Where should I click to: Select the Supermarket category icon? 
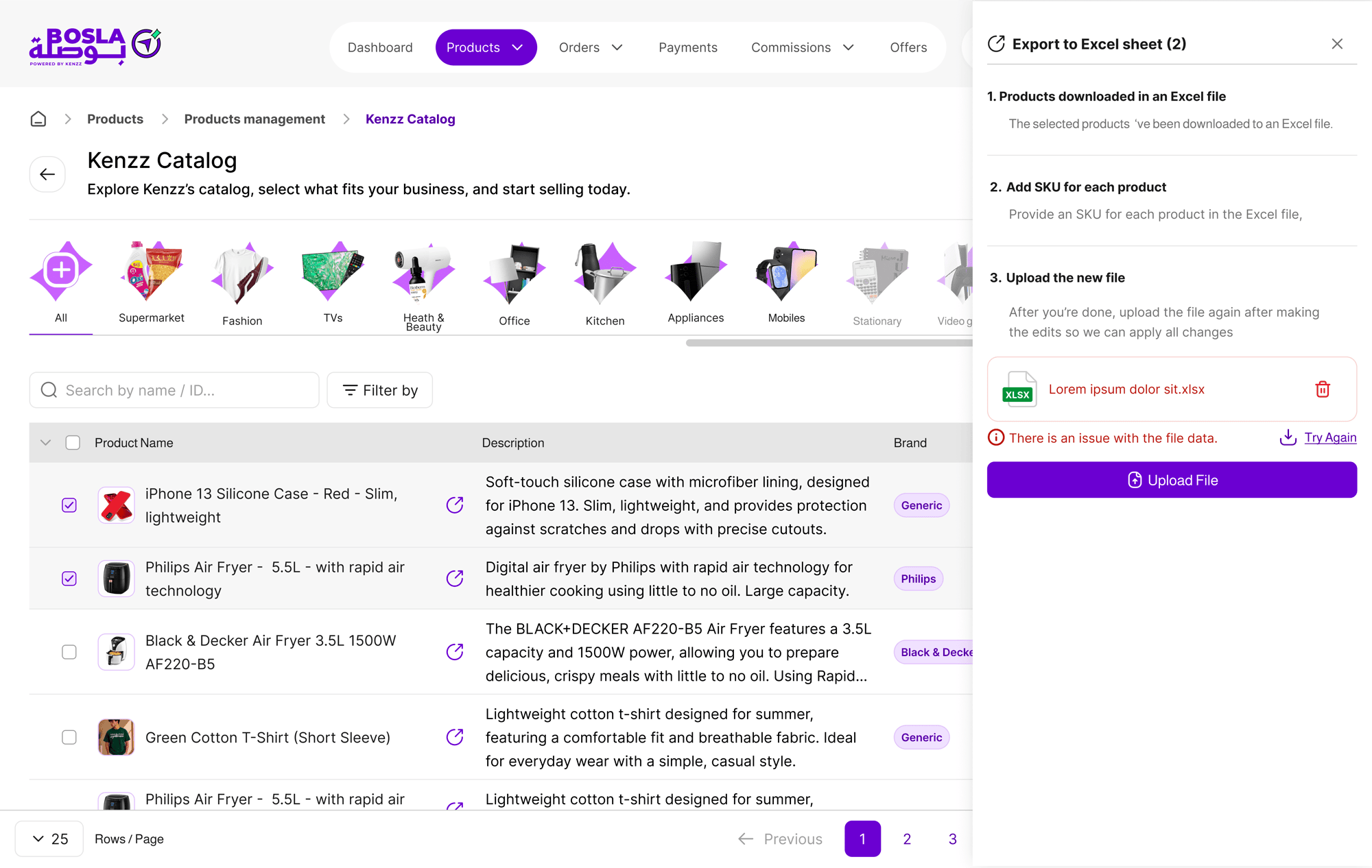pyautogui.click(x=152, y=272)
